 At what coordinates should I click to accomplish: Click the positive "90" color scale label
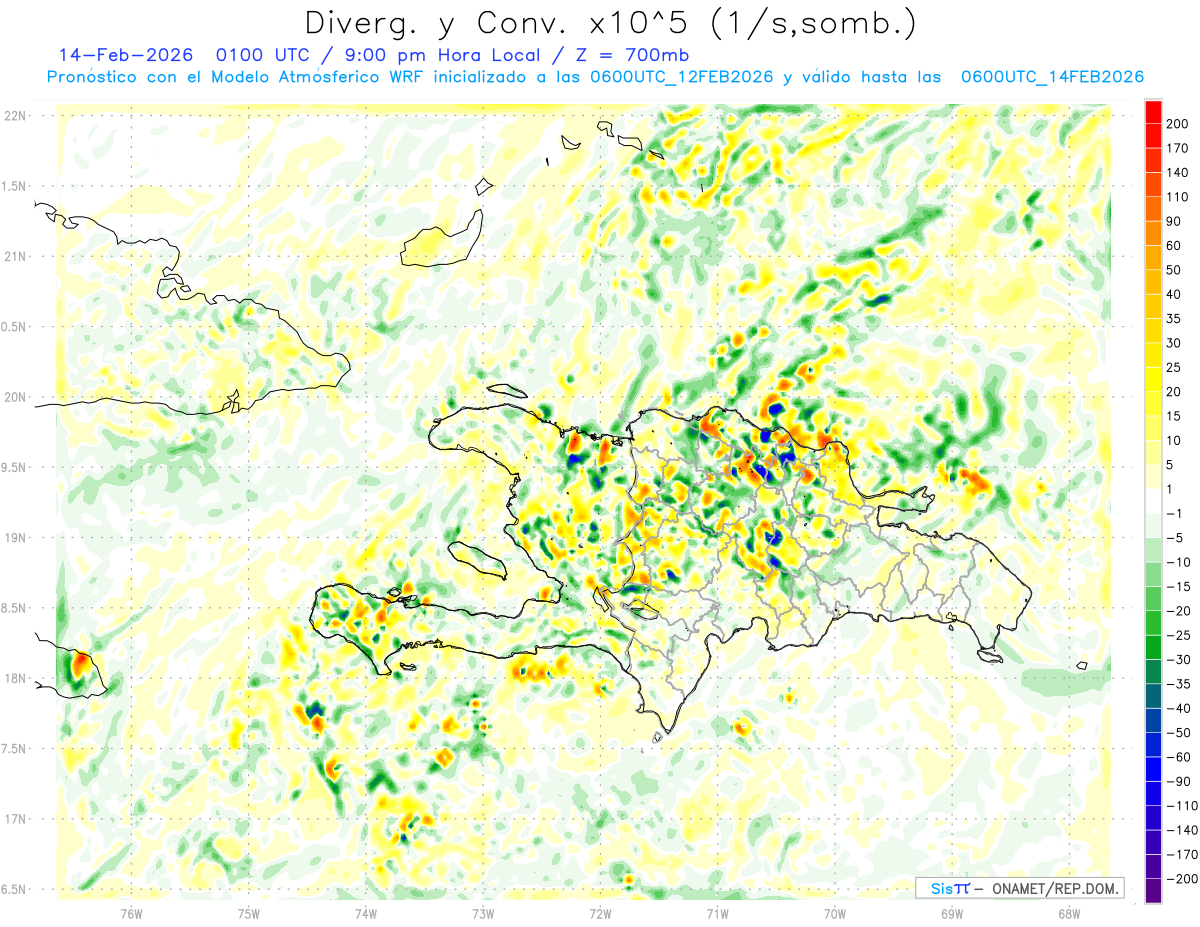1174,221
